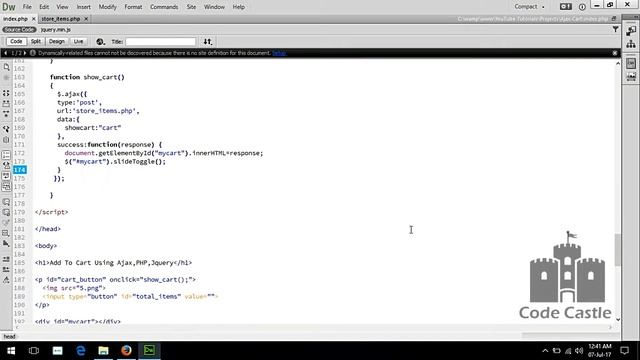Screen dimensions: 640x360
Task: Click highlighted line number 174
Action: (x=20, y=170)
